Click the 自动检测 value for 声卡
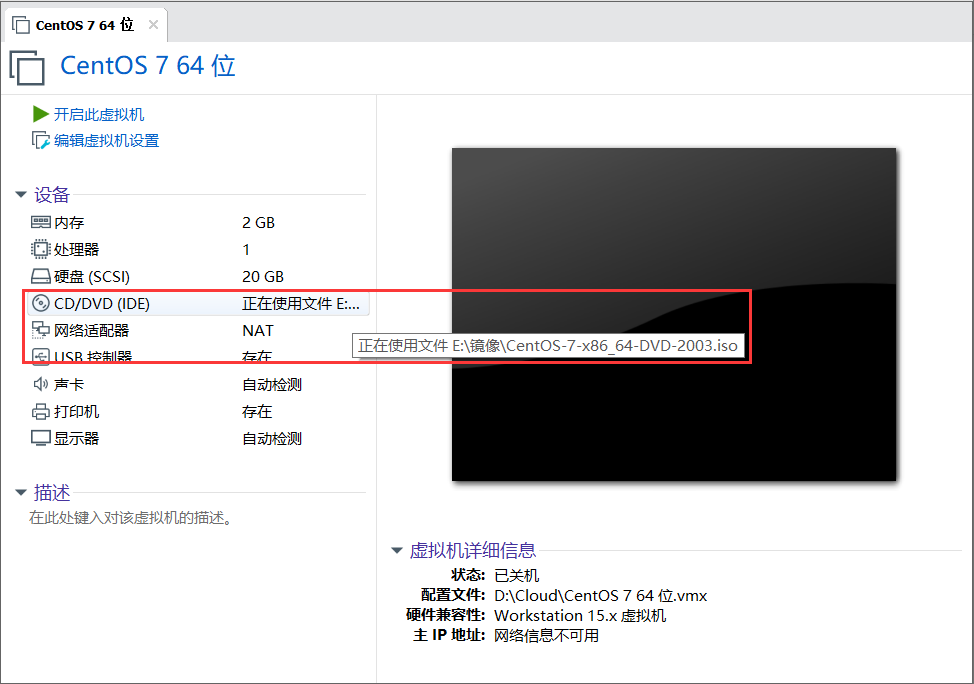Screen dimensions: 974x684 pos(271,385)
